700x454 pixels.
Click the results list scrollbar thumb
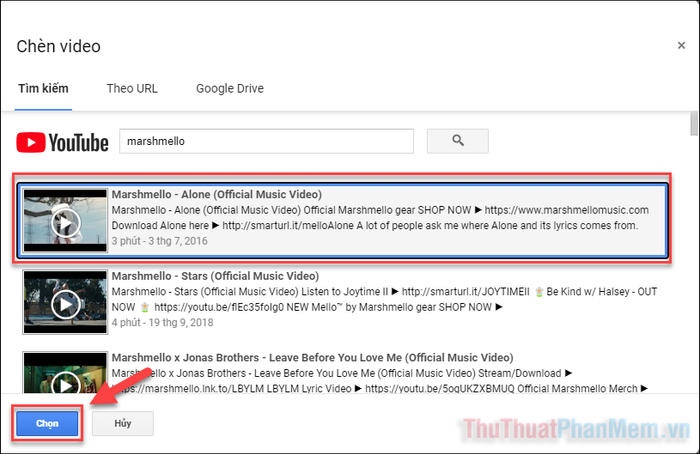click(693, 123)
